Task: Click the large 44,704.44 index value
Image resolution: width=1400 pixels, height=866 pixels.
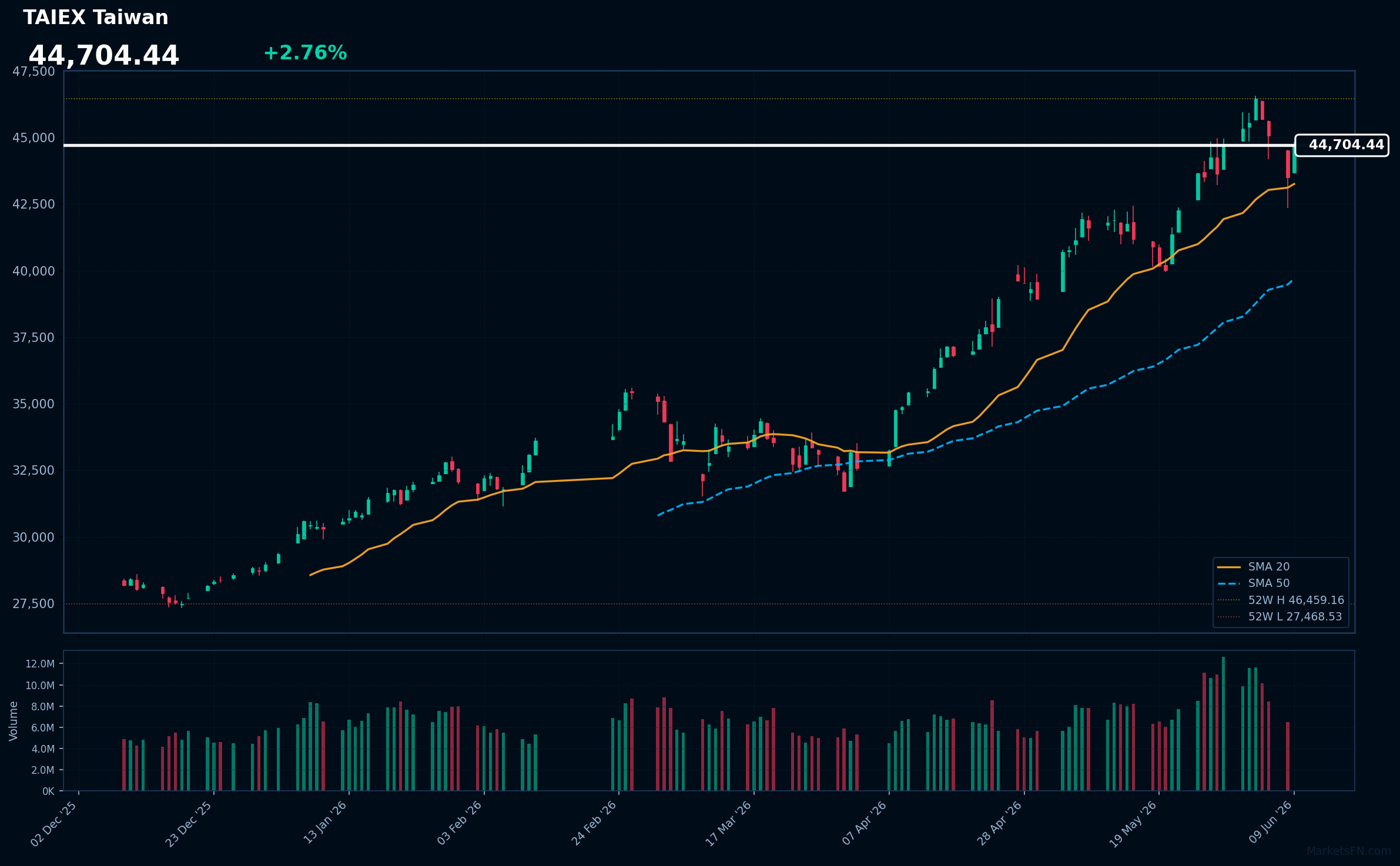Action: click(103, 56)
